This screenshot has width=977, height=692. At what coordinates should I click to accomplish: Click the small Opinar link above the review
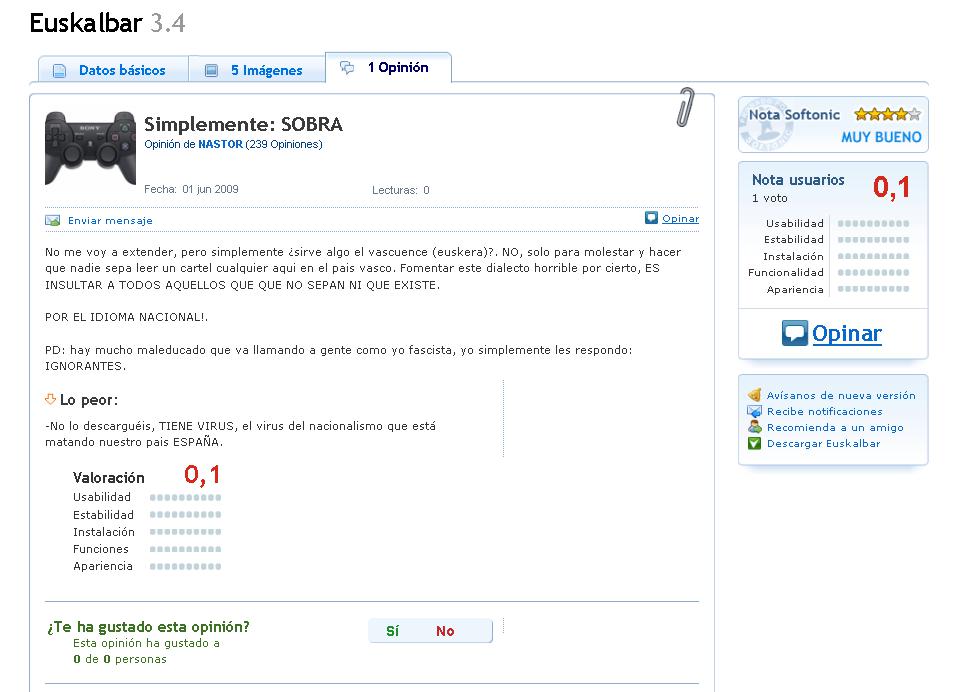tap(680, 218)
